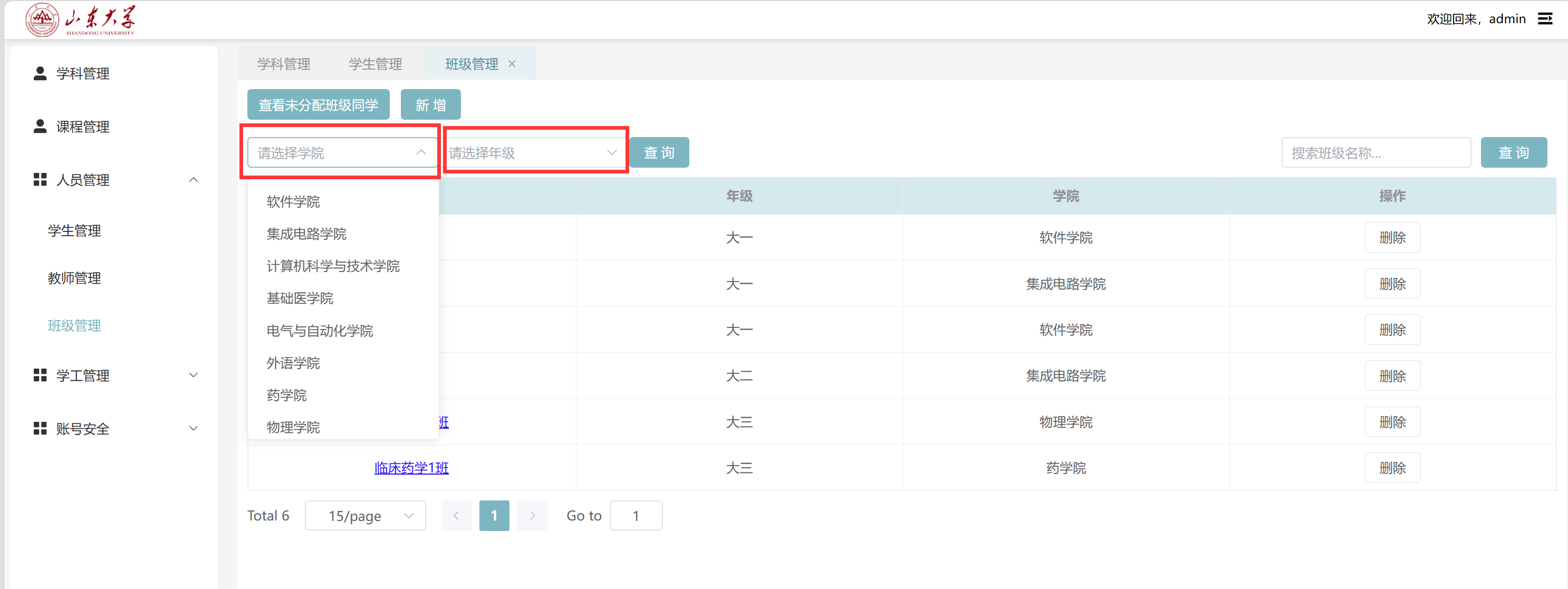The image size is (1568, 589).
Task: Click the 学科管理 person icon in the sidebar
Action: click(40, 73)
